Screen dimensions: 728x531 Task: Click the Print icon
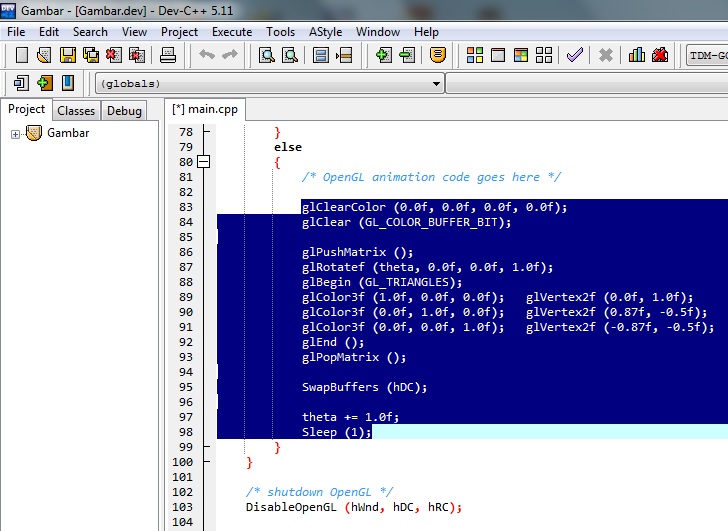pos(168,55)
